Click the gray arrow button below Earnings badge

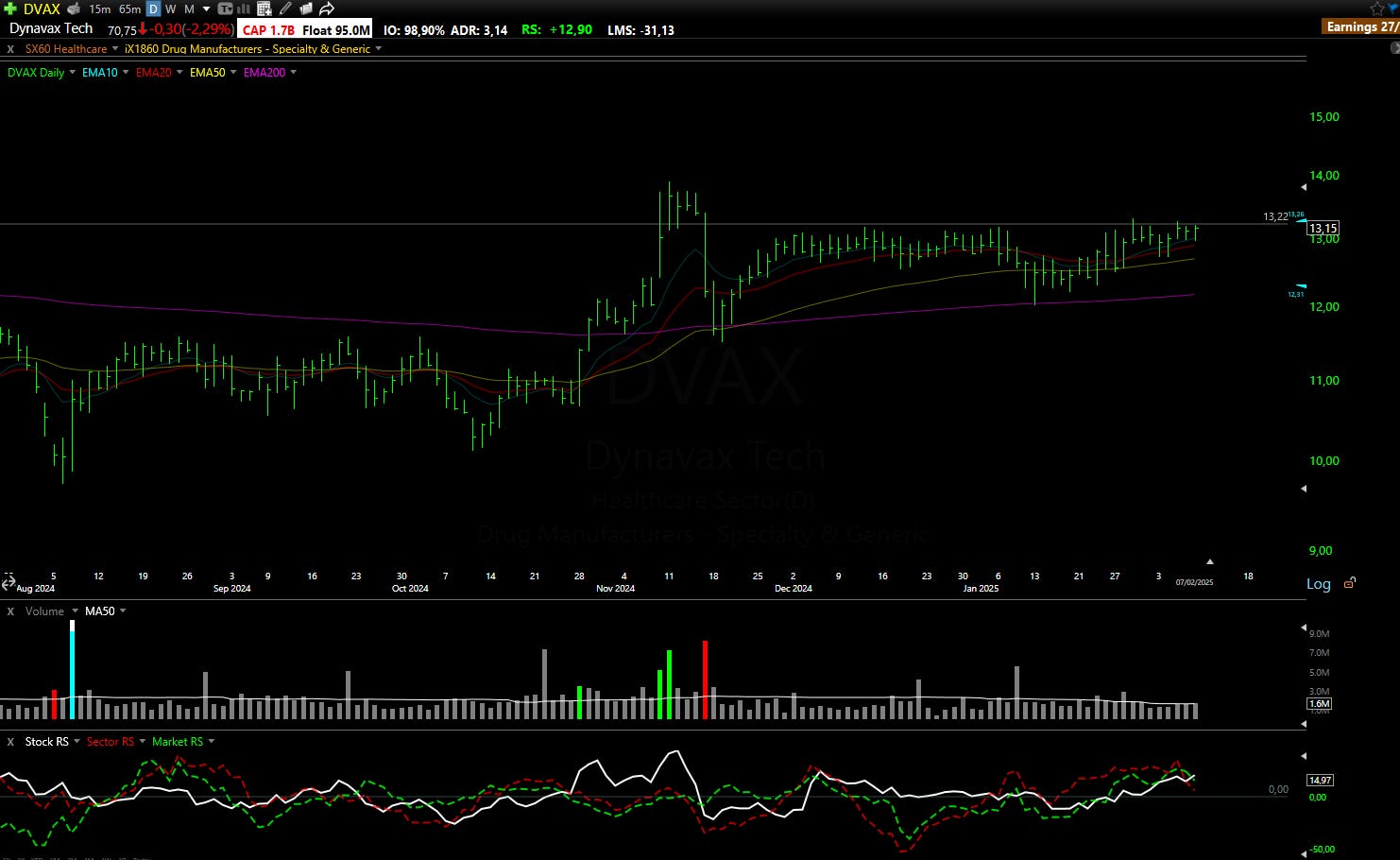(1395, 47)
